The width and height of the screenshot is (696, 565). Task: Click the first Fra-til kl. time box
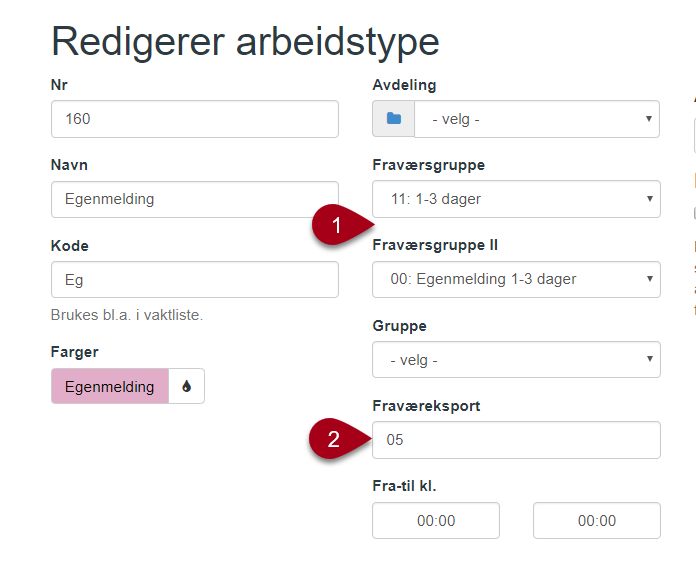pyautogui.click(x=436, y=521)
